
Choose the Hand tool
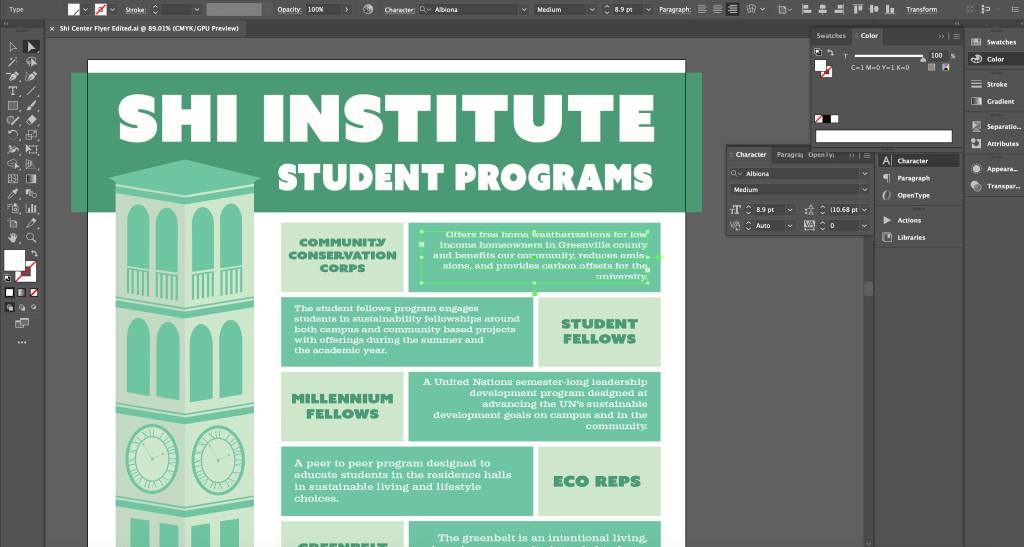pyautogui.click(x=13, y=239)
